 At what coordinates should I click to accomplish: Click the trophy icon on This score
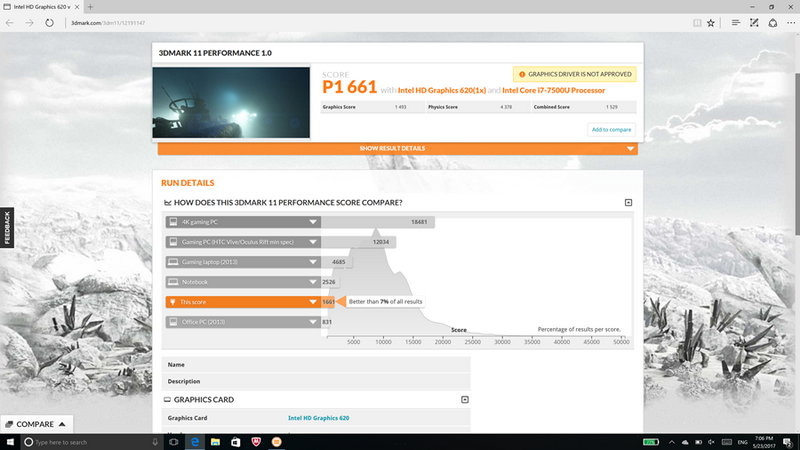click(x=173, y=302)
